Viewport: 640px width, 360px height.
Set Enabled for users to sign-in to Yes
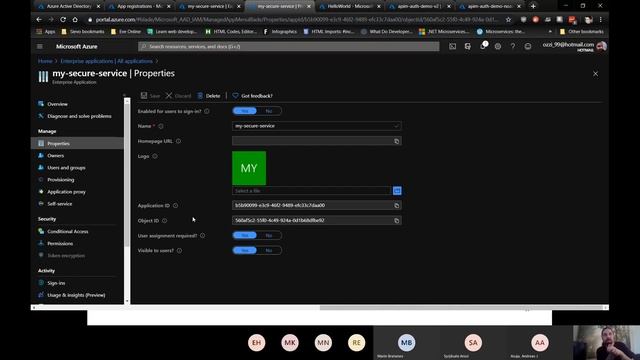tap(244, 111)
